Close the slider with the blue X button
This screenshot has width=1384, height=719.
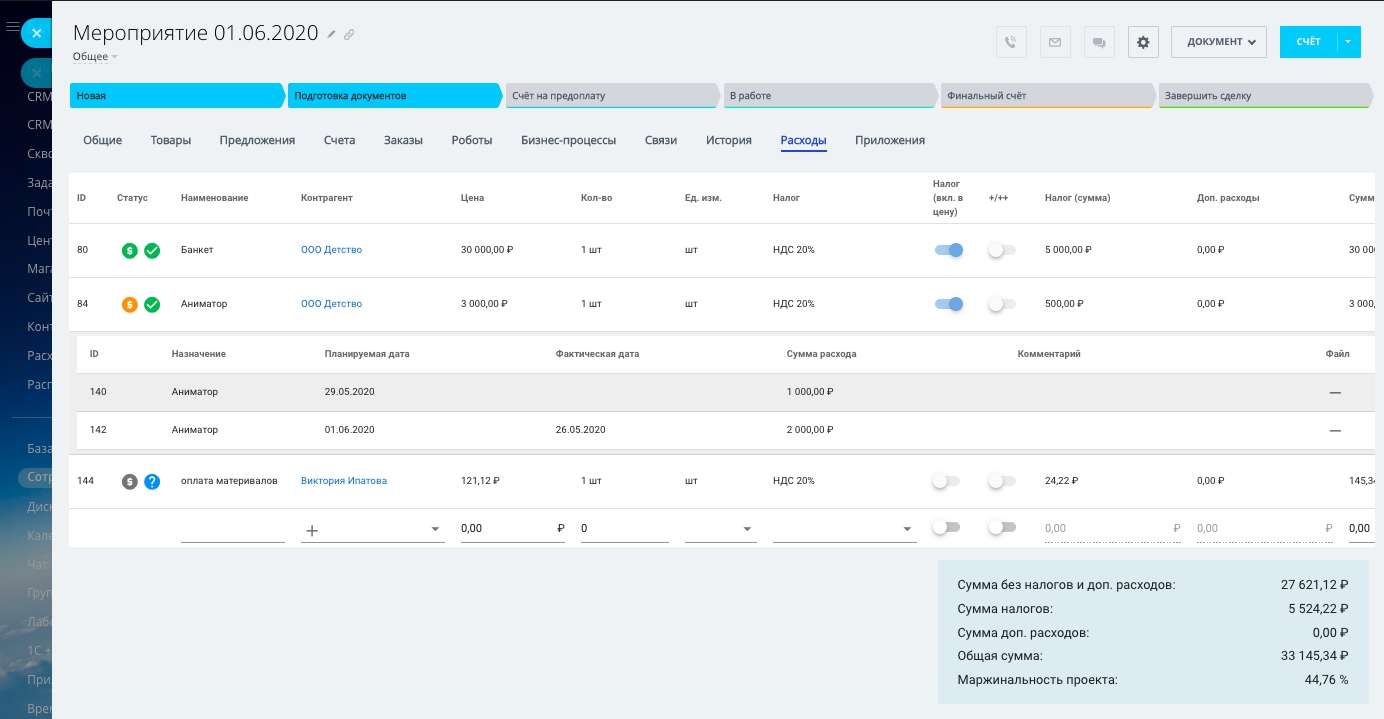click(36, 33)
